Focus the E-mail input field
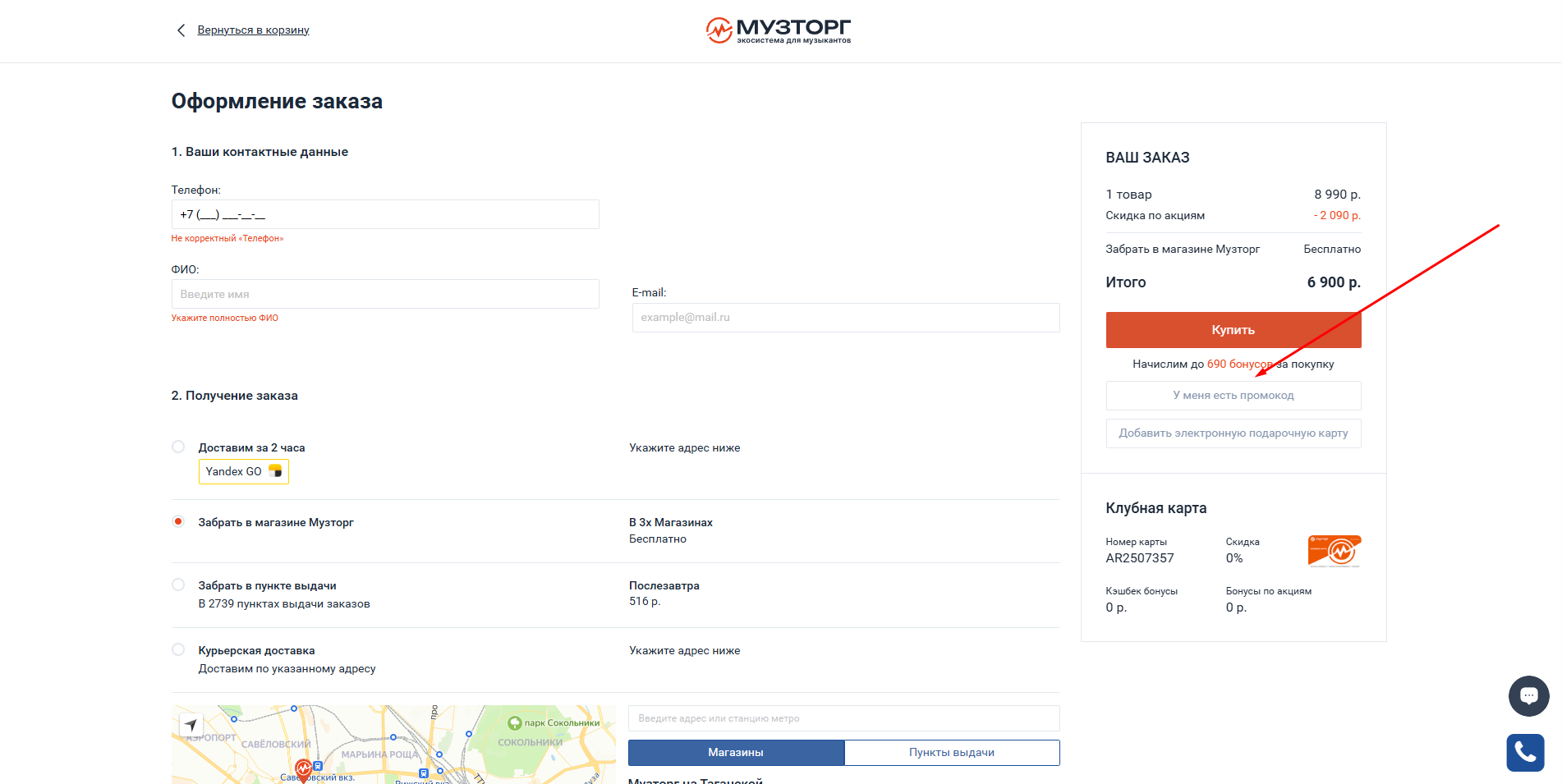Image resolution: width=1562 pixels, height=784 pixels. click(845, 318)
